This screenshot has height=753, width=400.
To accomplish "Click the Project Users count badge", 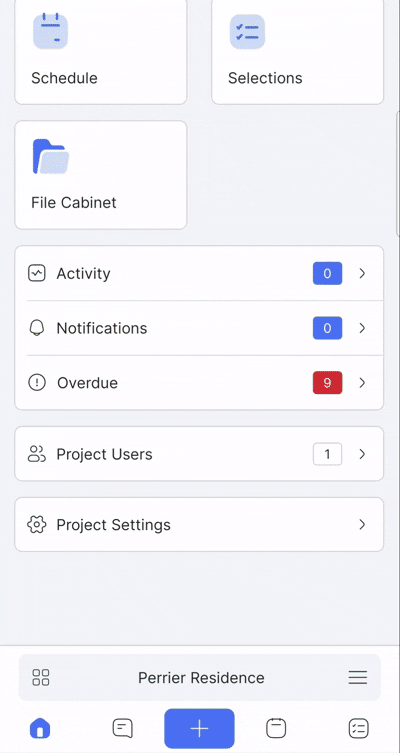I will pyautogui.click(x=327, y=454).
